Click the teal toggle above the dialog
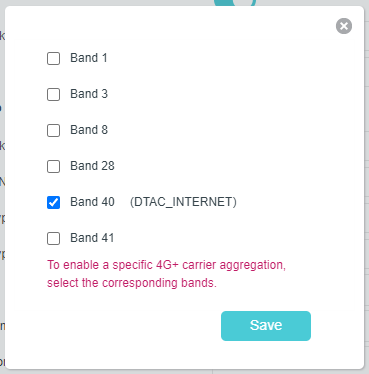The image size is (369, 374). pos(235,3)
